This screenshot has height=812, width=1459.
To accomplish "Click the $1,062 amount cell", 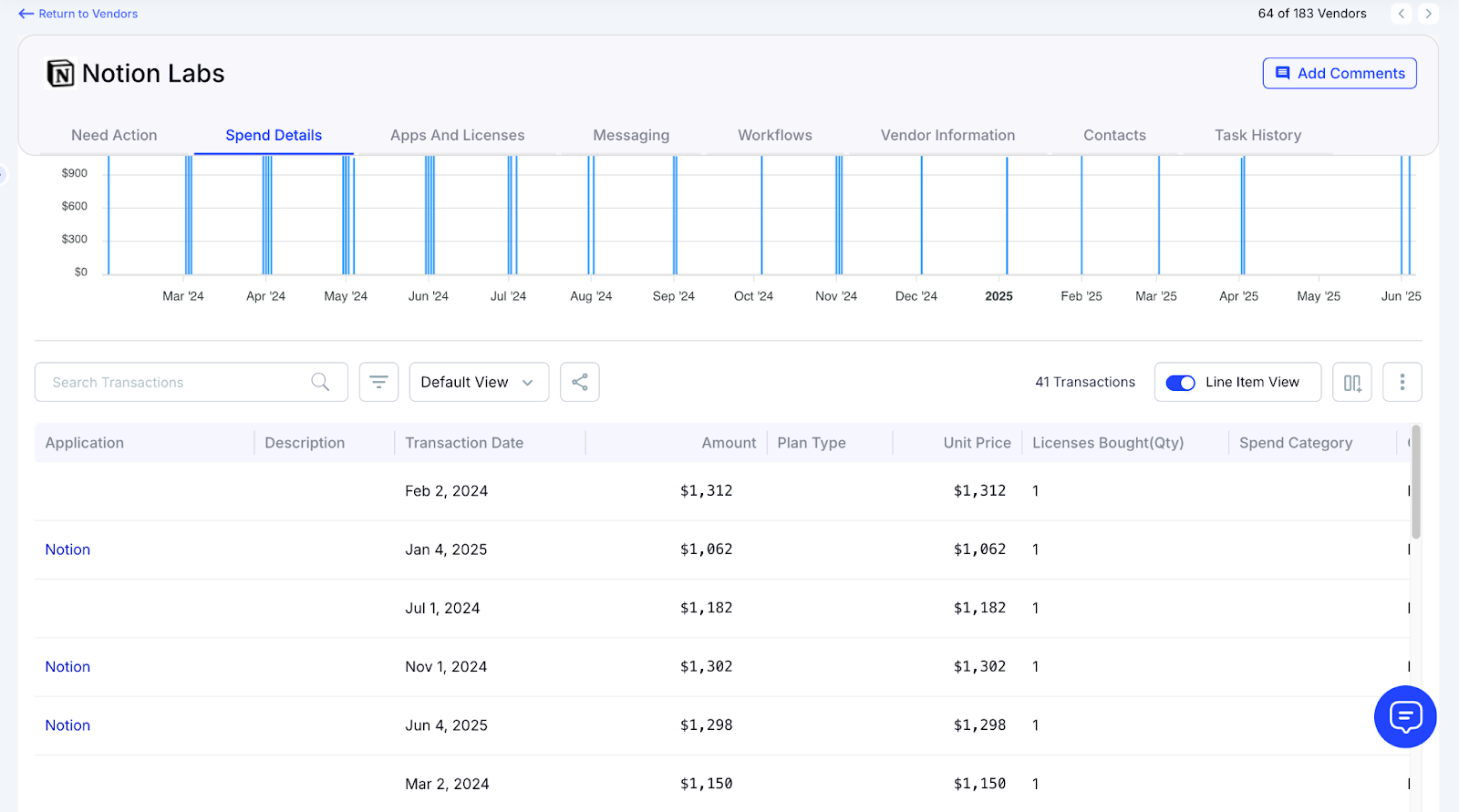I will pyautogui.click(x=707, y=549).
